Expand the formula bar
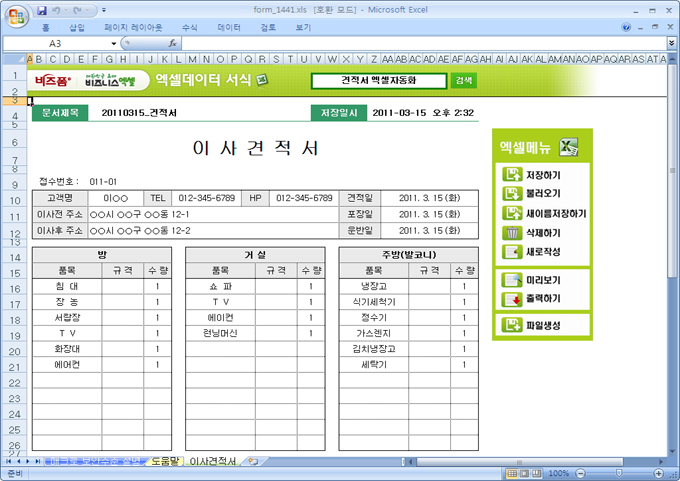The height and width of the screenshot is (481, 680). pyautogui.click(x=671, y=43)
